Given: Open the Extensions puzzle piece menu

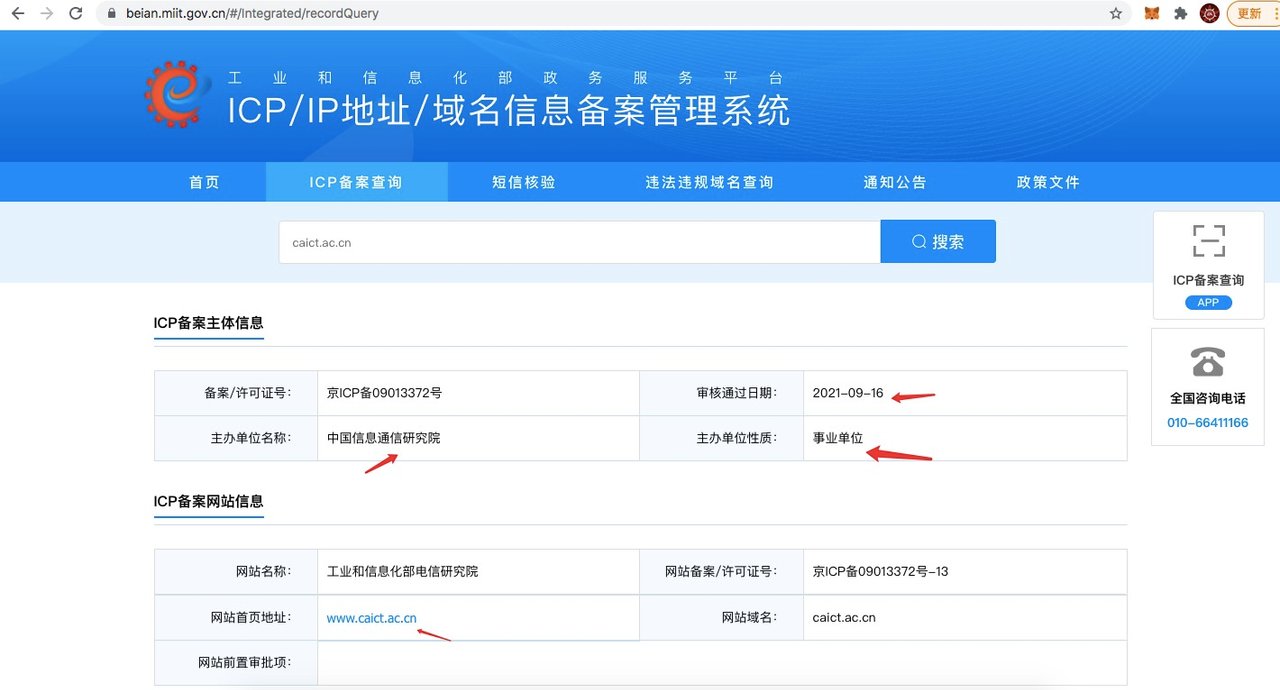Looking at the screenshot, I should tap(1181, 14).
